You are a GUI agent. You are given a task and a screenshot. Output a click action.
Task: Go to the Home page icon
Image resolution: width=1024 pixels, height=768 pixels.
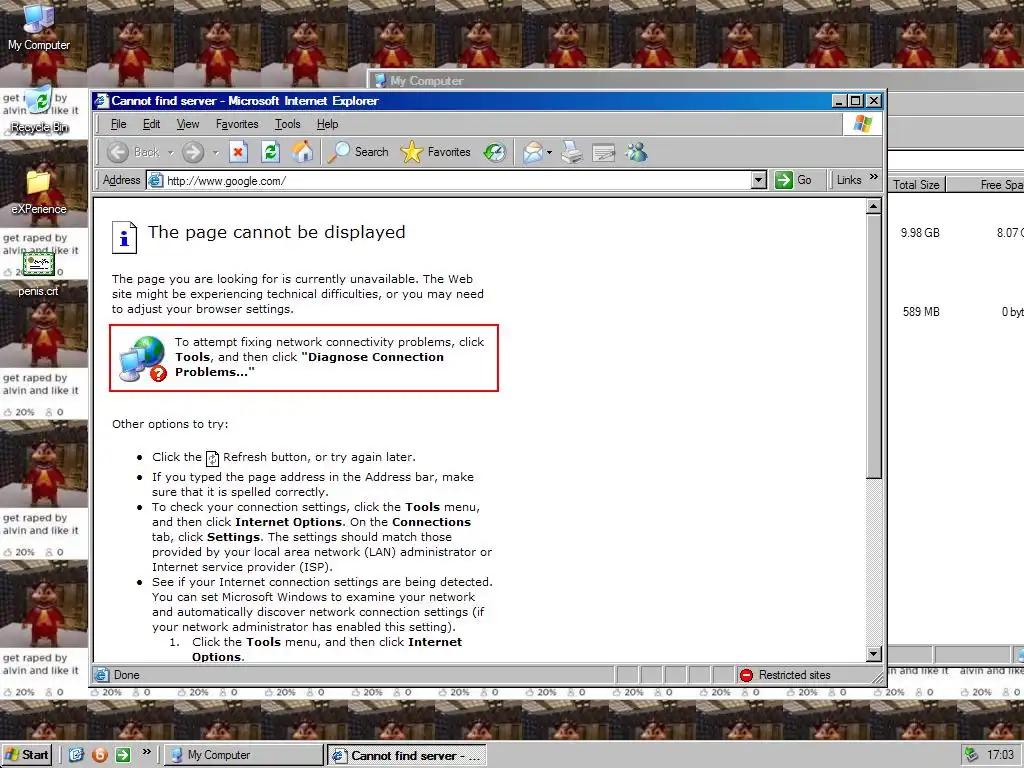(x=302, y=152)
